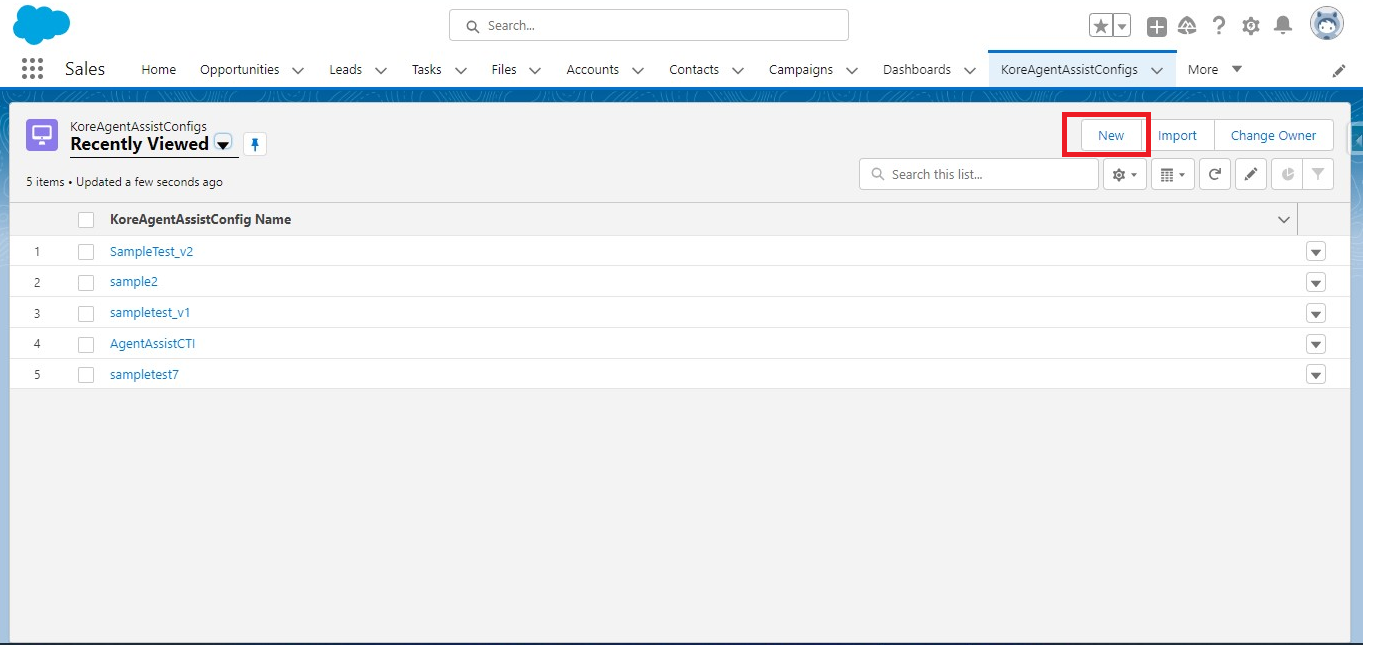
Task: Toggle the select-all header checkbox
Action: click(x=86, y=220)
